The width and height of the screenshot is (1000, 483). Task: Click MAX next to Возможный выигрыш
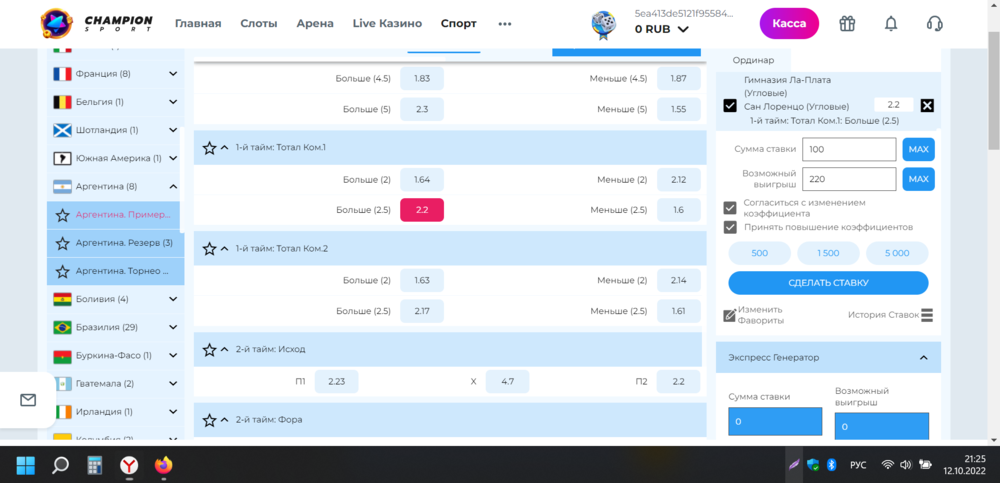pyautogui.click(x=918, y=179)
